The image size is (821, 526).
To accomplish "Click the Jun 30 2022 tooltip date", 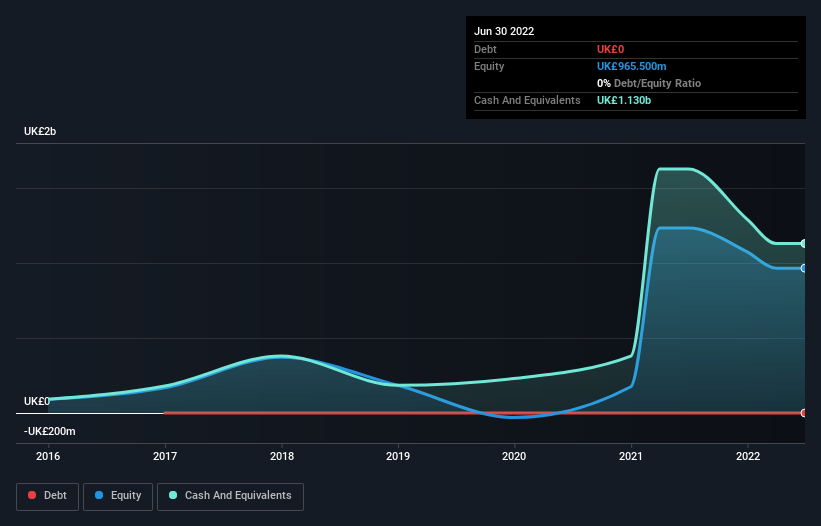I will [x=504, y=31].
